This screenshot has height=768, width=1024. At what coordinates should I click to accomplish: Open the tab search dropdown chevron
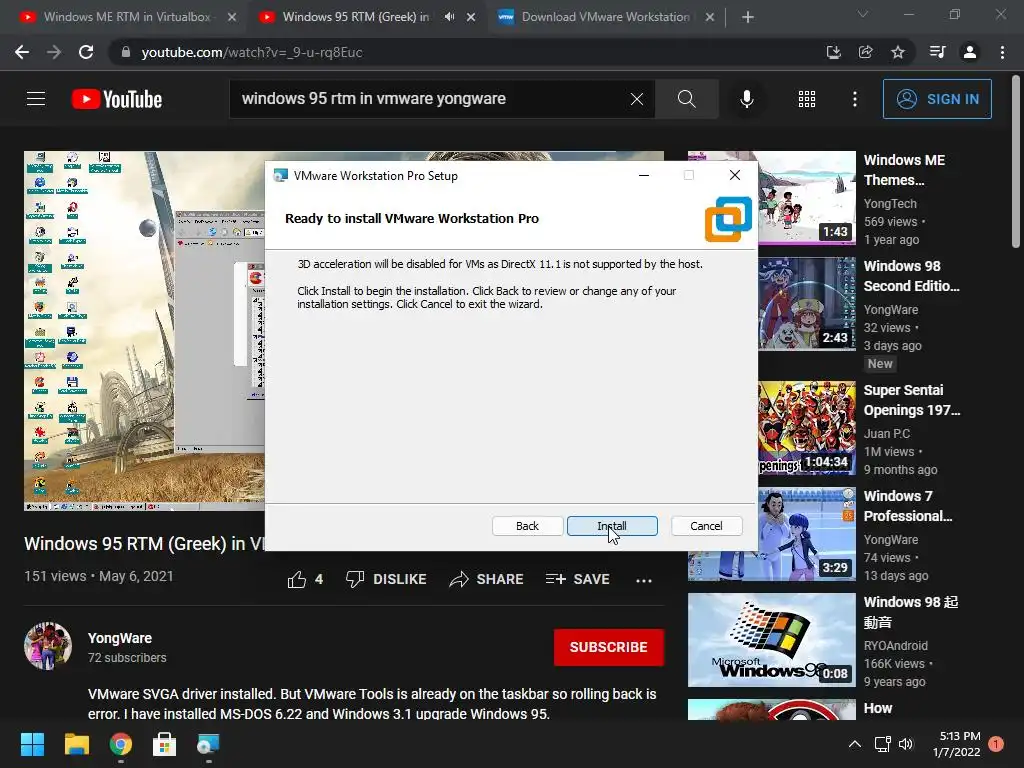point(863,14)
